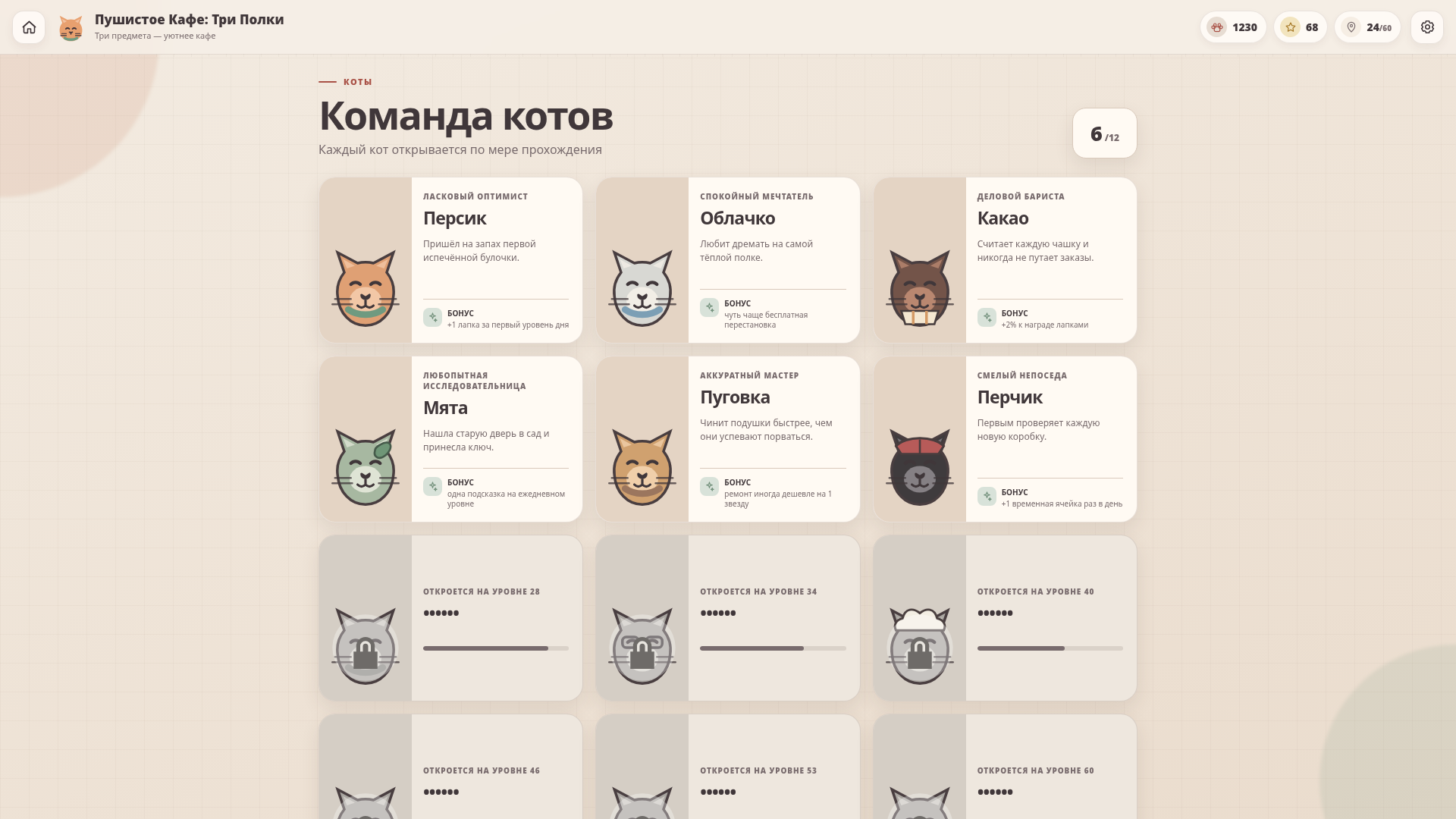Click the paw icon in currency pill
This screenshot has width=1456, height=819.
pyautogui.click(x=1217, y=27)
